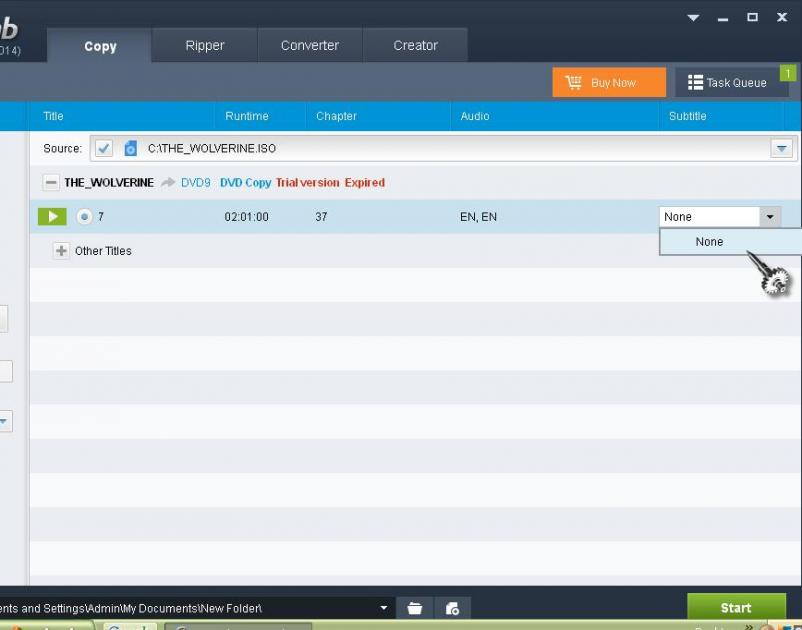The width and height of the screenshot is (802, 630).
Task: Click the DVD9 output size link
Action: pyautogui.click(x=196, y=183)
